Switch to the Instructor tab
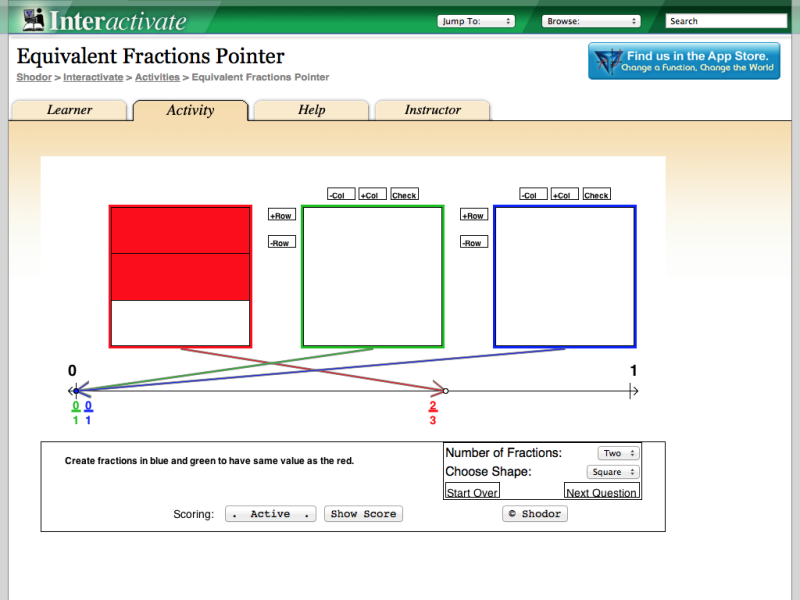The height and width of the screenshot is (600, 800). point(433,110)
